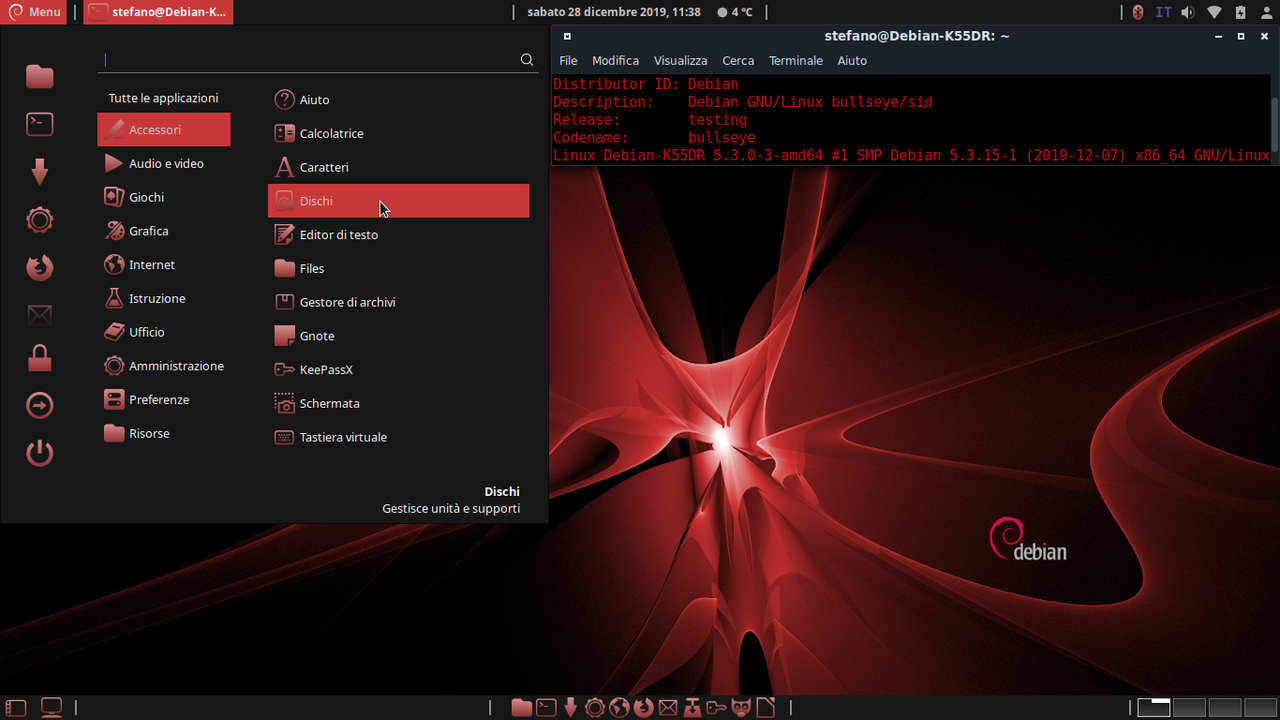The width and height of the screenshot is (1280, 720).
Task: Open the volume tray icon
Action: tap(1188, 12)
